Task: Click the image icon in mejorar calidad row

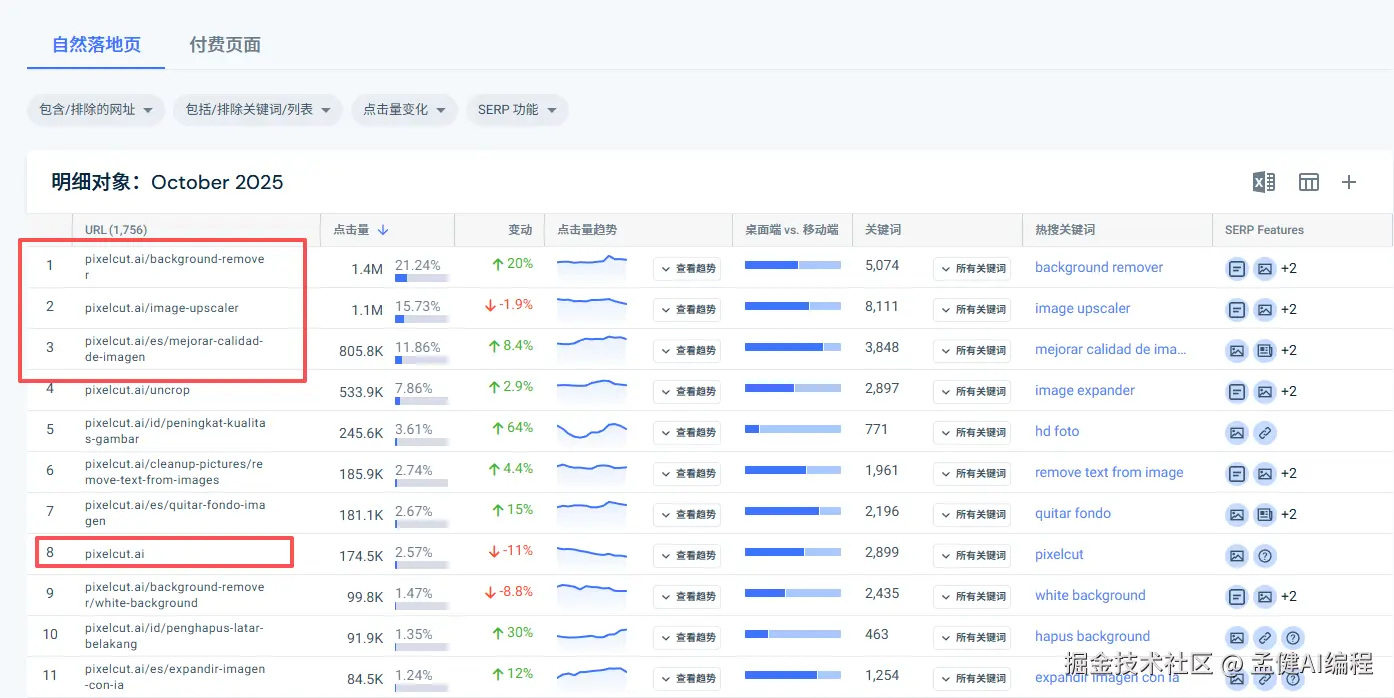Action: [x=1237, y=350]
